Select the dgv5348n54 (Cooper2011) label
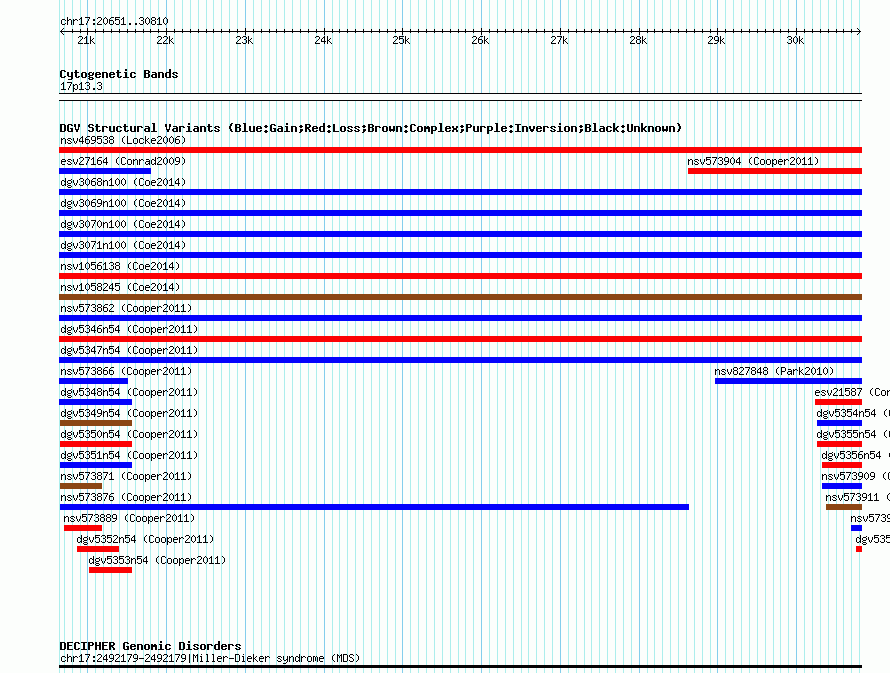The width and height of the screenshot is (890, 673). (x=129, y=392)
